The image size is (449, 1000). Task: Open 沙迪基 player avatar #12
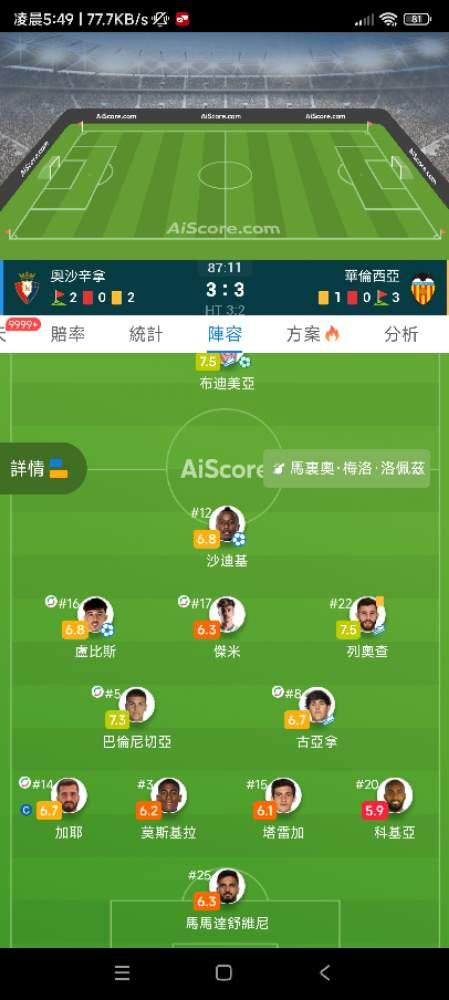coord(227,523)
